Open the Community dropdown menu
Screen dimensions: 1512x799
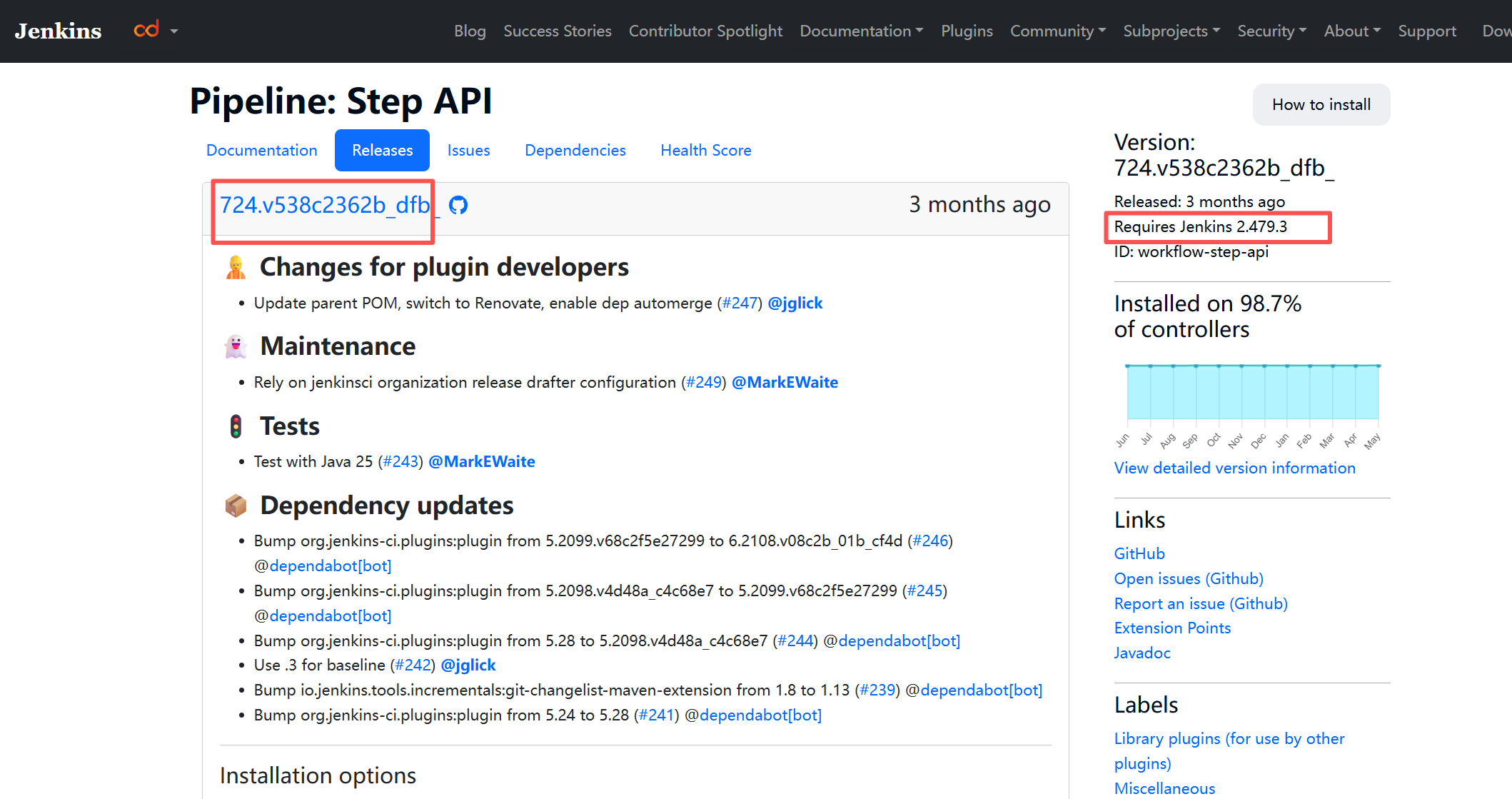tap(1058, 31)
